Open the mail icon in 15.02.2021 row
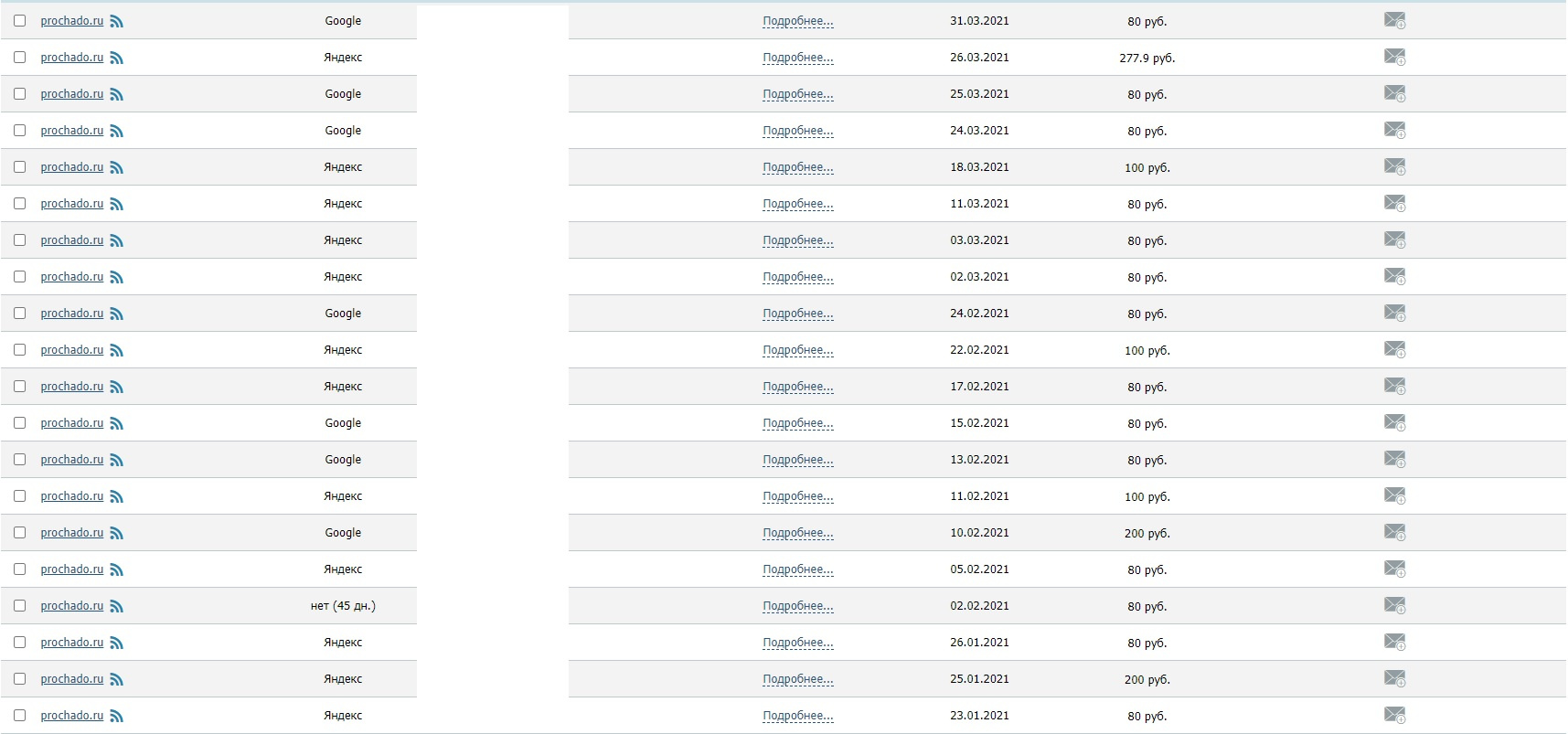The image size is (1568, 734). click(x=1394, y=422)
